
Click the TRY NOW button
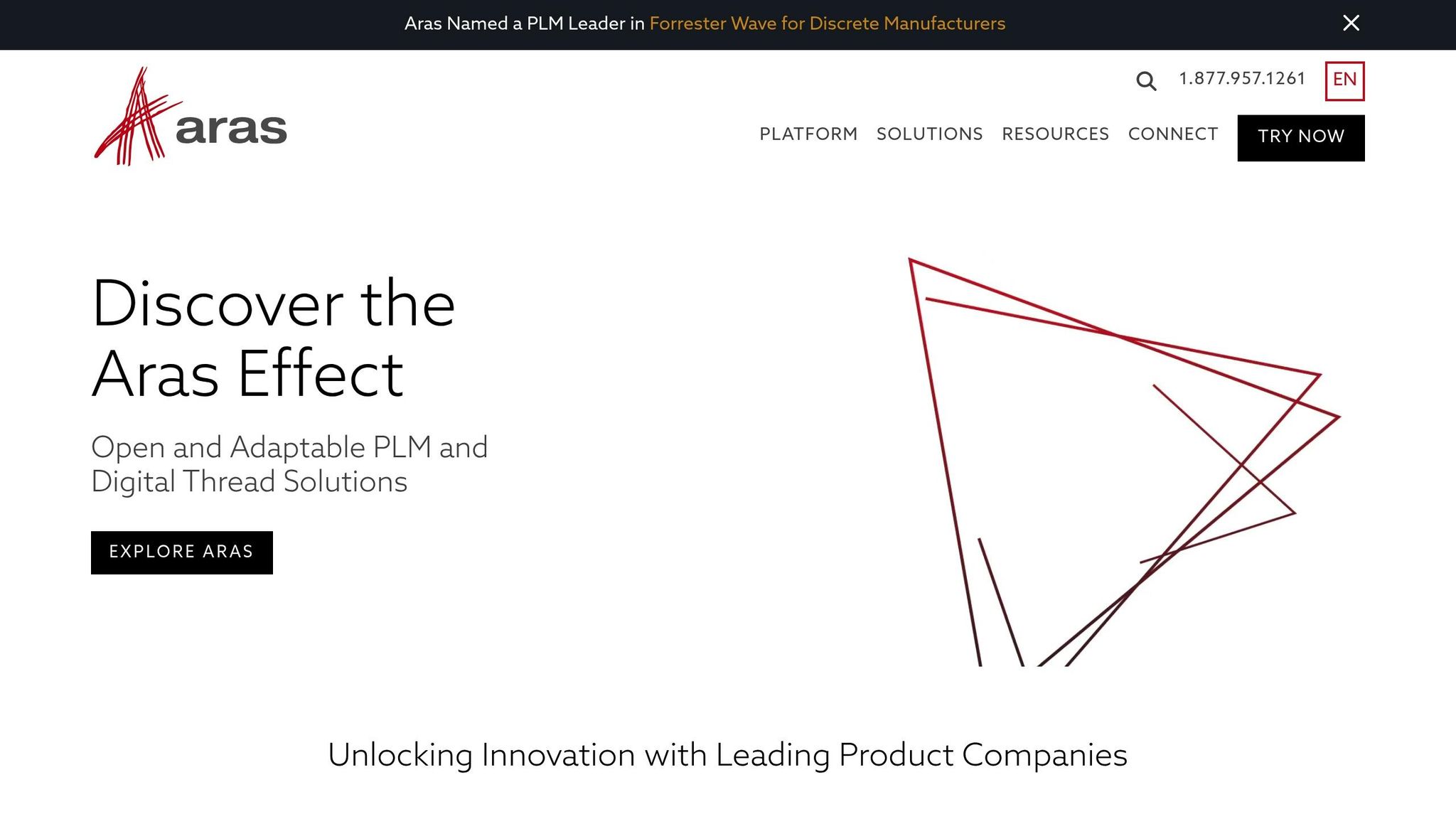click(x=1300, y=137)
